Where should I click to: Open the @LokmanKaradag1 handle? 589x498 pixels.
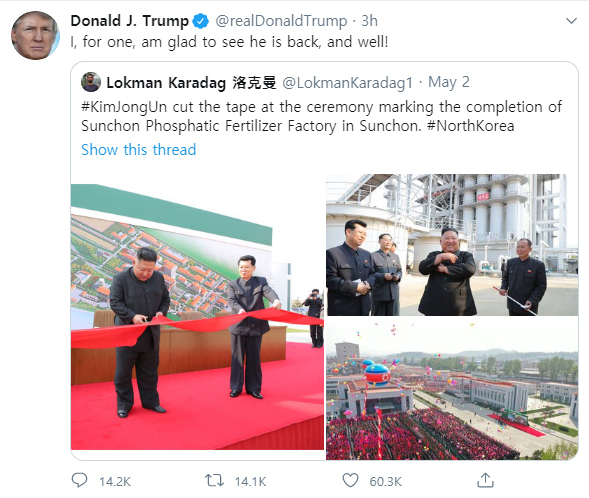(x=347, y=83)
